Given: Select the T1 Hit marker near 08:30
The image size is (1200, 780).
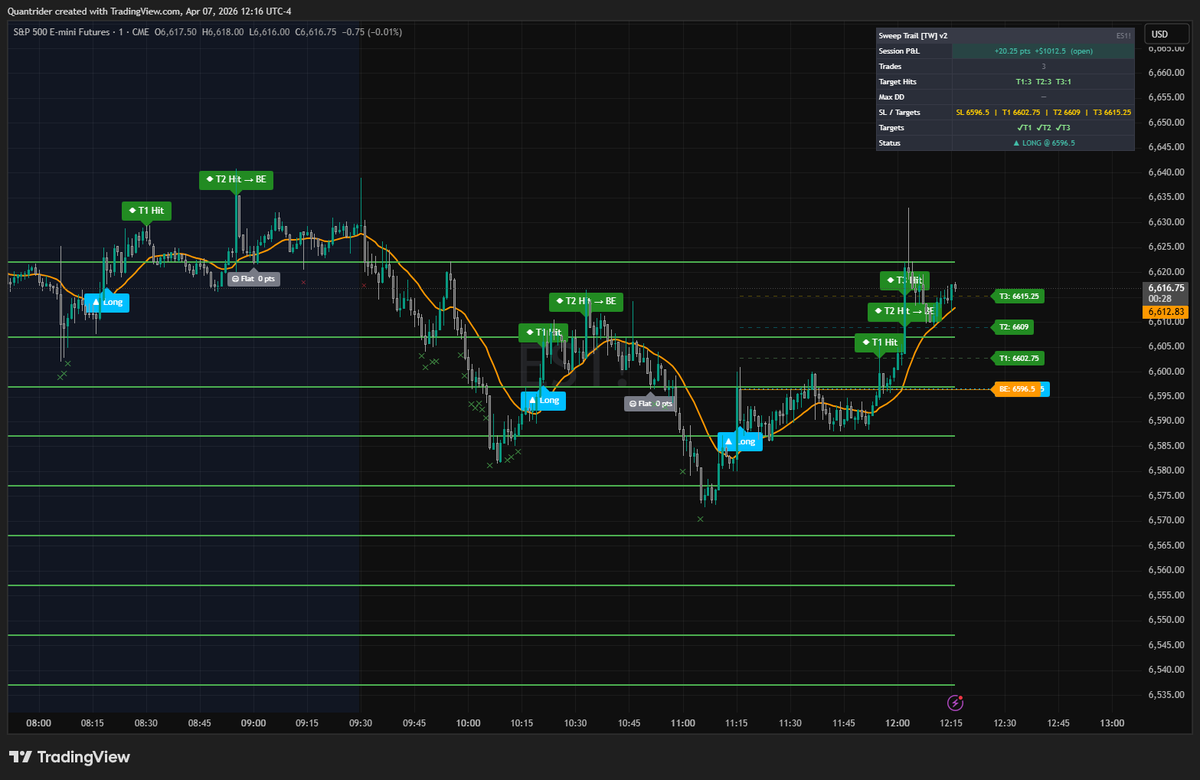Looking at the screenshot, I should click(x=147, y=211).
